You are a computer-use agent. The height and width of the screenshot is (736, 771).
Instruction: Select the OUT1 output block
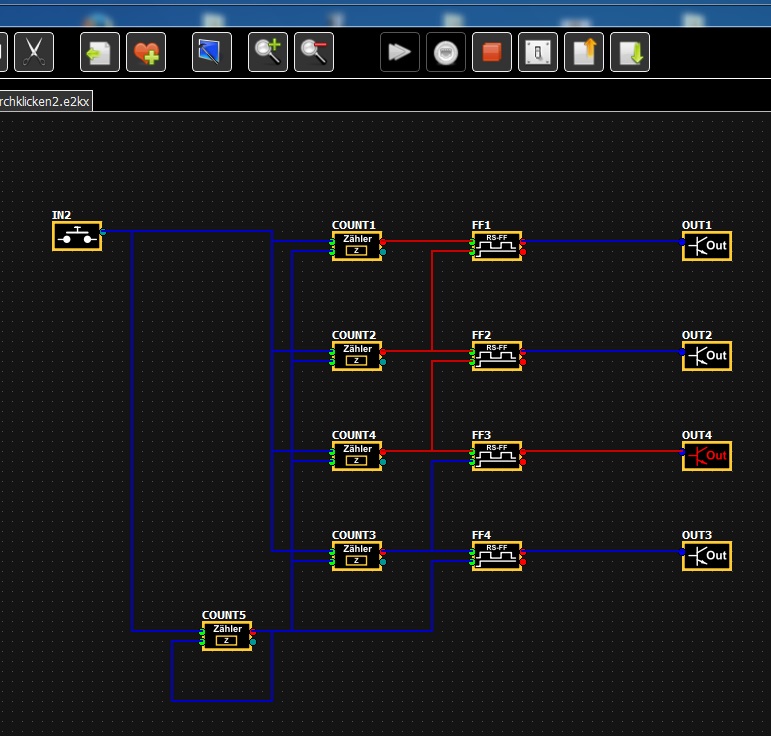pos(707,246)
